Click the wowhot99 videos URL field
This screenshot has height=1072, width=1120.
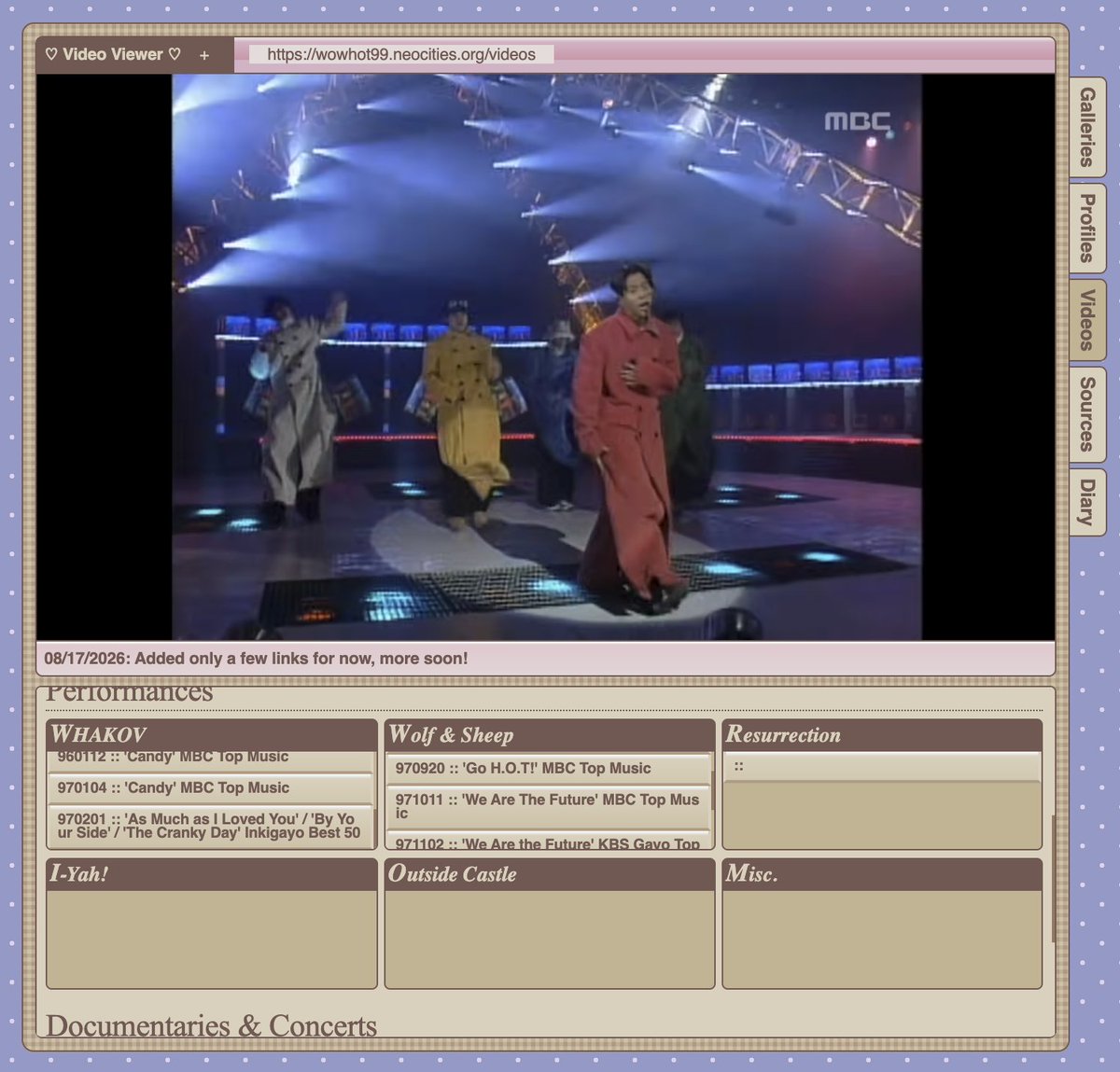401,54
